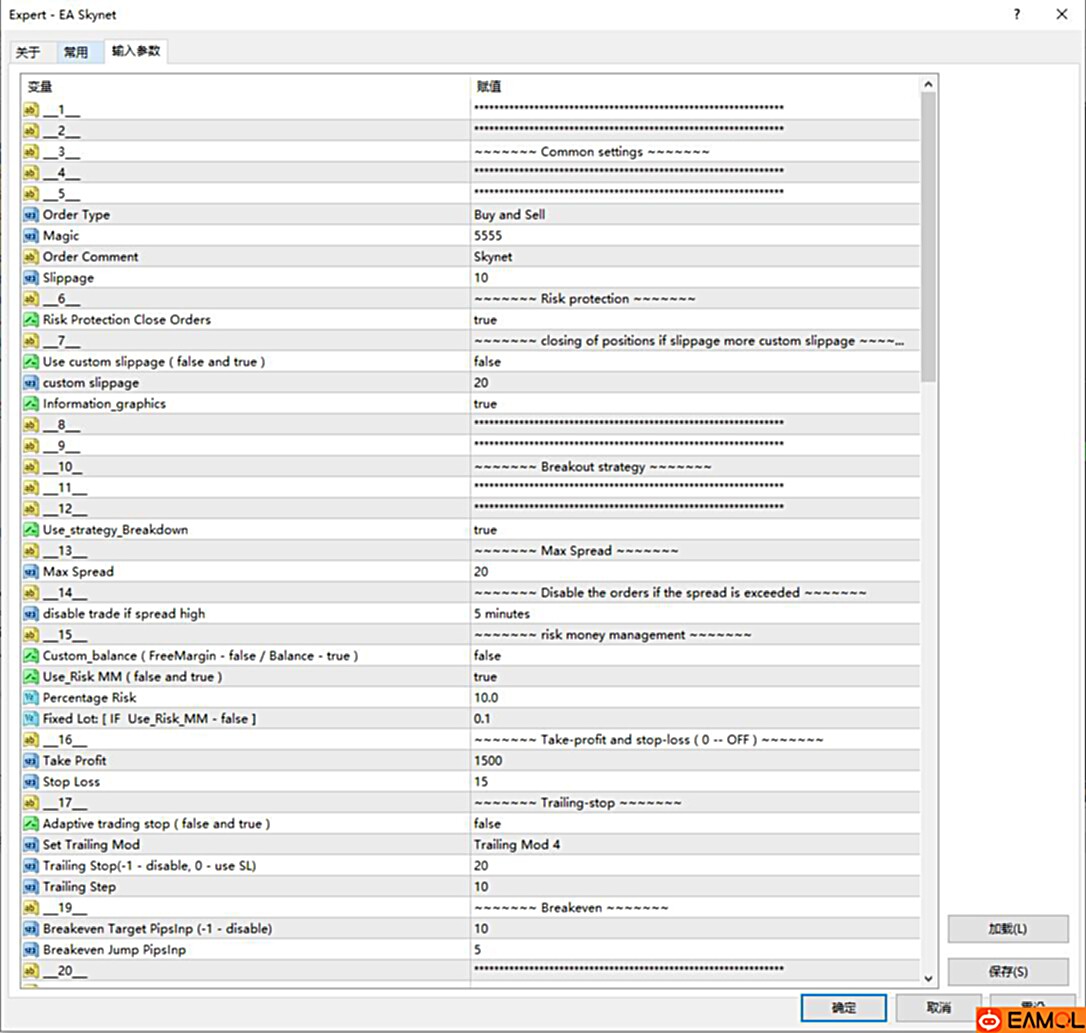The height and width of the screenshot is (1033, 1086).
Task: Click the scrollbar down arrow
Action: click(x=928, y=979)
